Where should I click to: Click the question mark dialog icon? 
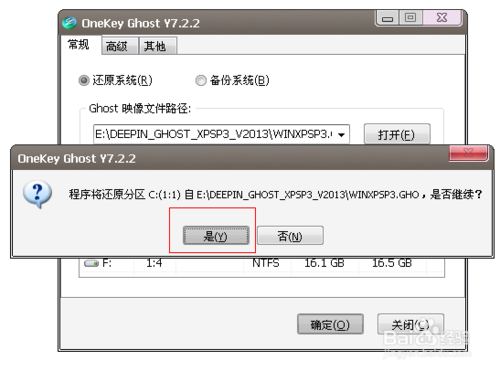coord(37,194)
